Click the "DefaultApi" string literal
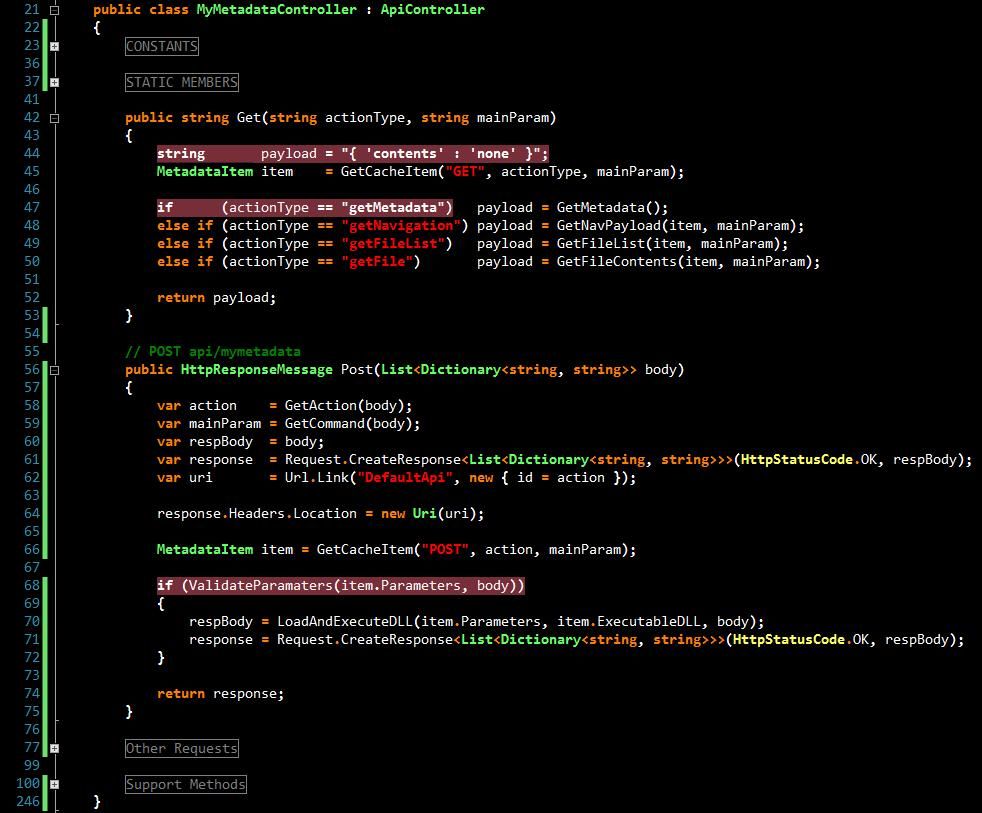Image resolution: width=982 pixels, height=813 pixels. click(x=405, y=477)
